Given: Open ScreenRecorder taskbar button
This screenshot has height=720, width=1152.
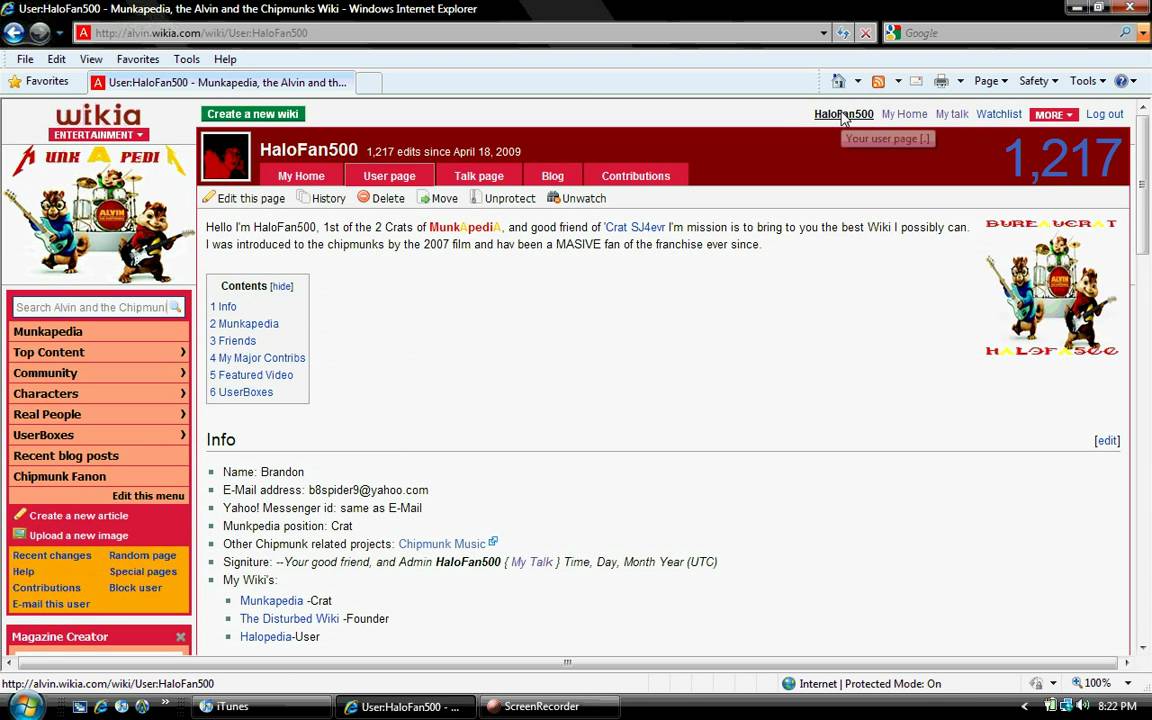Looking at the screenshot, I should coord(550,707).
